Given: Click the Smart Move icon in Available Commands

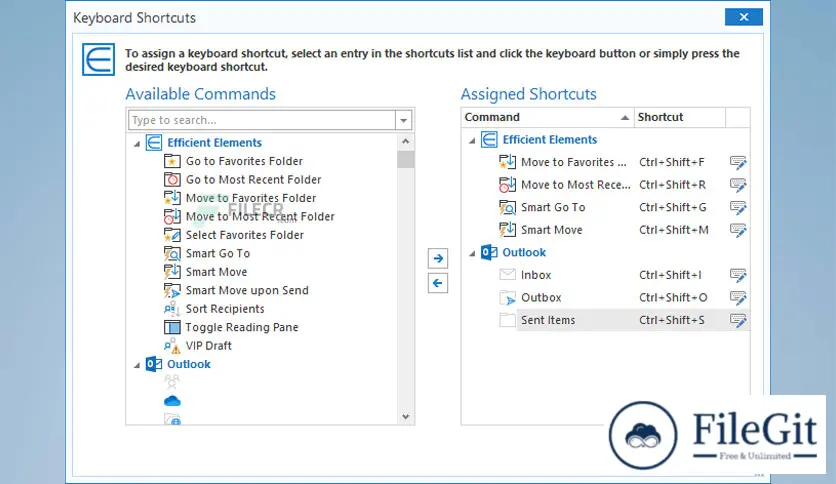Looking at the screenshot, I should point(172,272).
